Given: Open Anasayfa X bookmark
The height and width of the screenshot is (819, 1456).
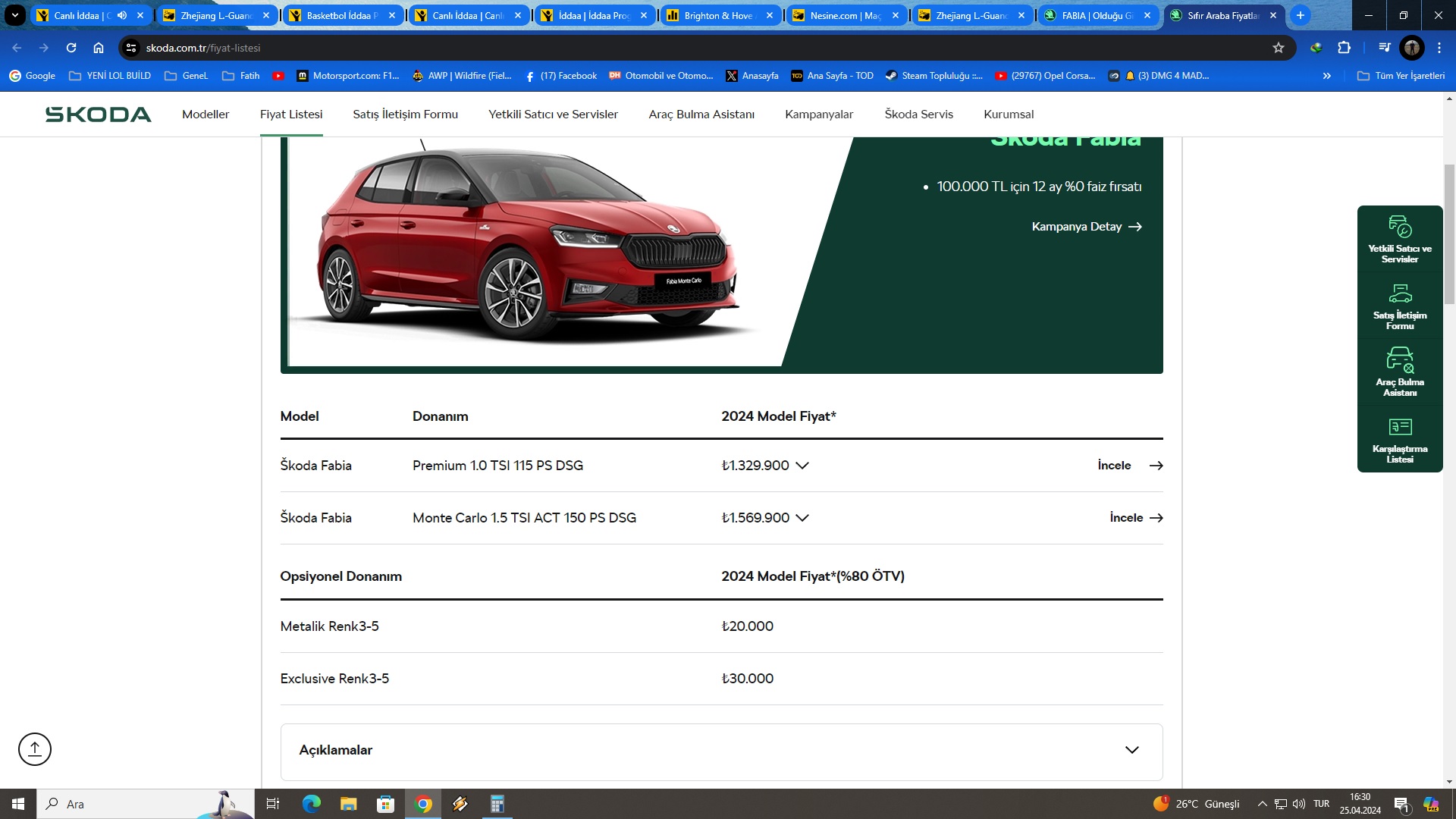Looking at the screenshot, I should [x=752, y=76].
